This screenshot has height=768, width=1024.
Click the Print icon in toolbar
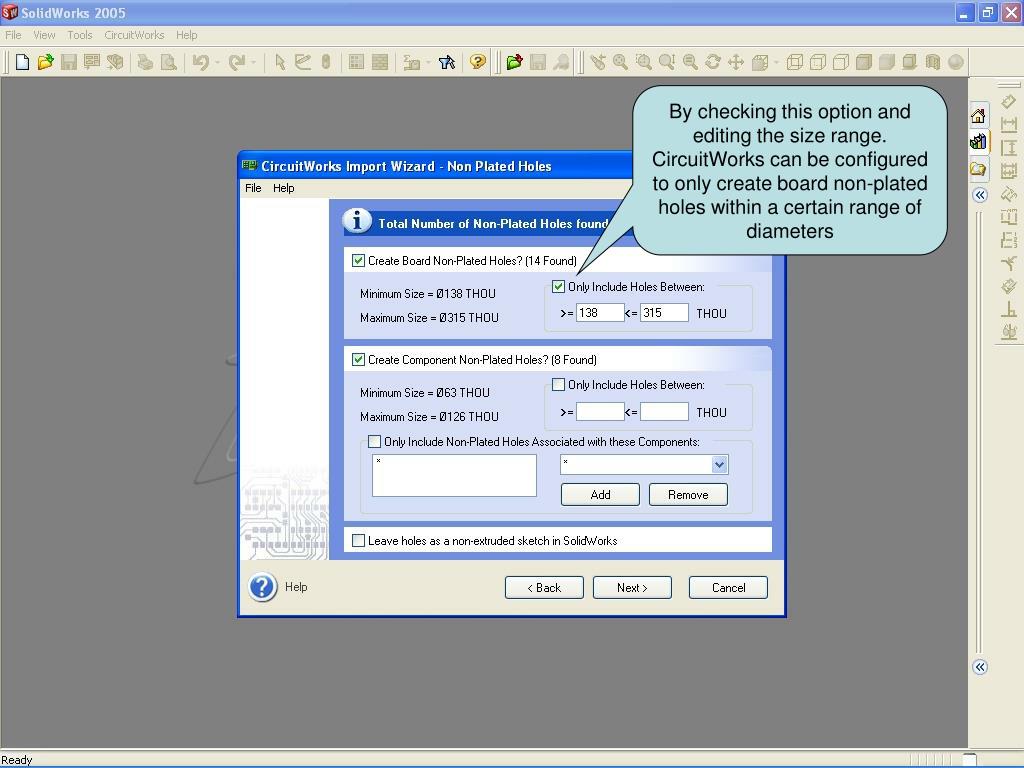coord(145,62)
